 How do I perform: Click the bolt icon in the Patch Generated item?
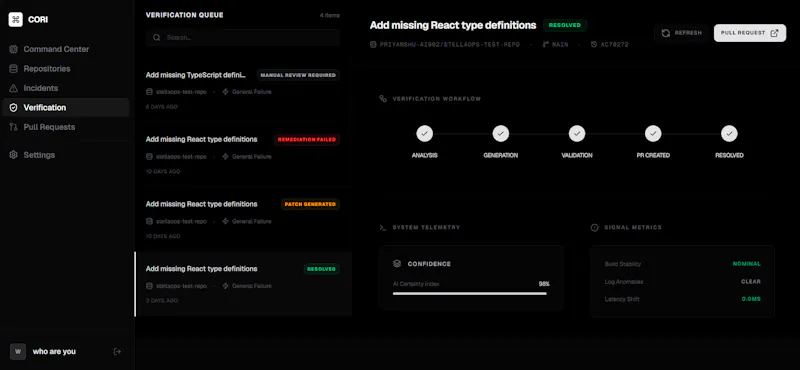[x=226, y=221]
